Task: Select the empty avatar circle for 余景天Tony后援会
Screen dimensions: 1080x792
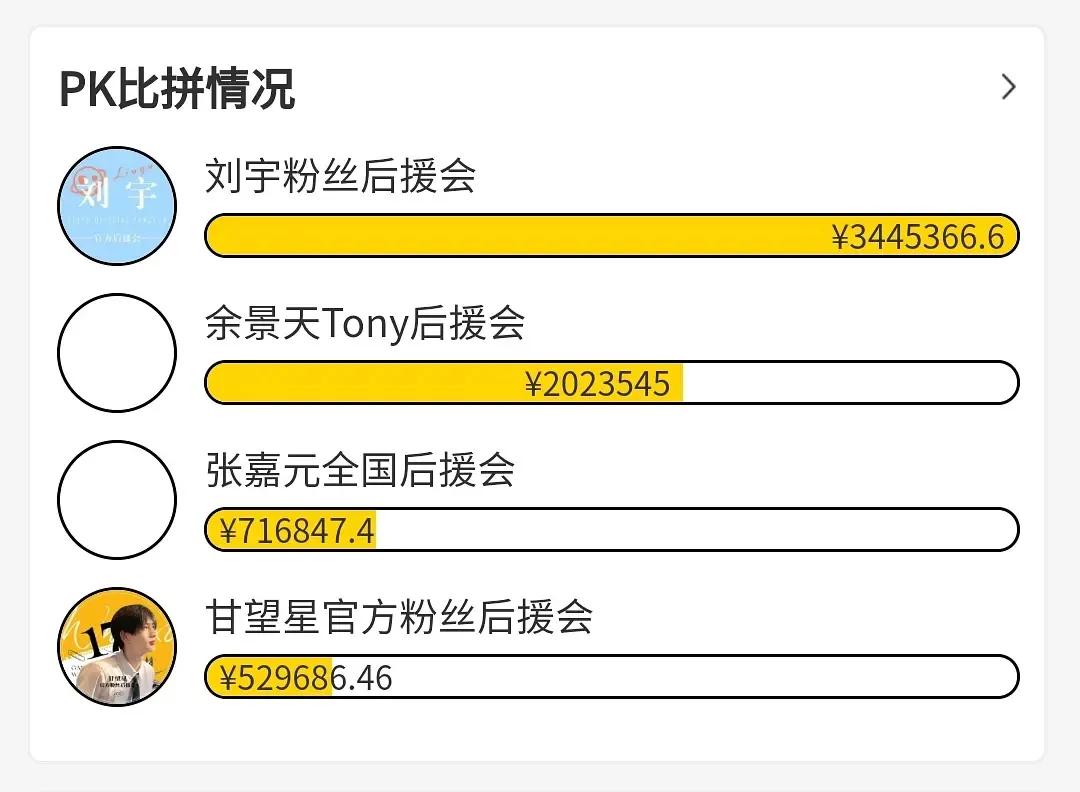Action: point(117,352)
